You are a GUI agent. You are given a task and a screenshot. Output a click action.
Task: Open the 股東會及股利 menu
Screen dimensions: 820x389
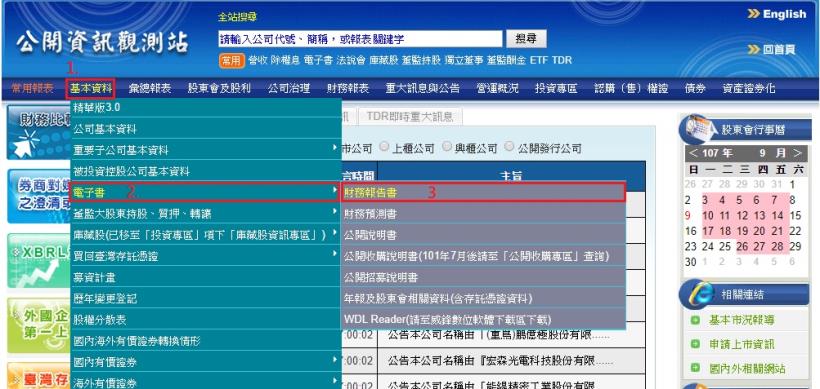[219, 89]
